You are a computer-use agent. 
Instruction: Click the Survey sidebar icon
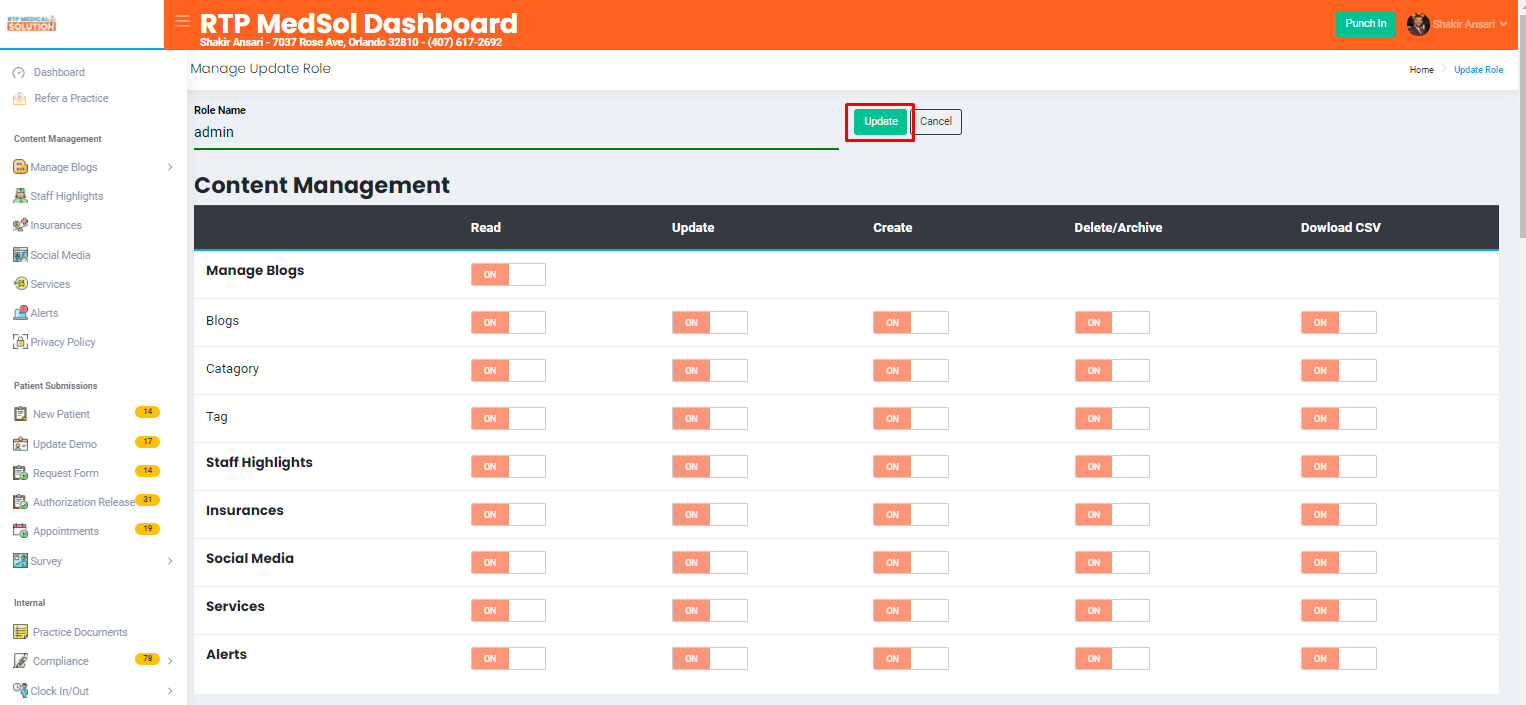click(20, 561)
